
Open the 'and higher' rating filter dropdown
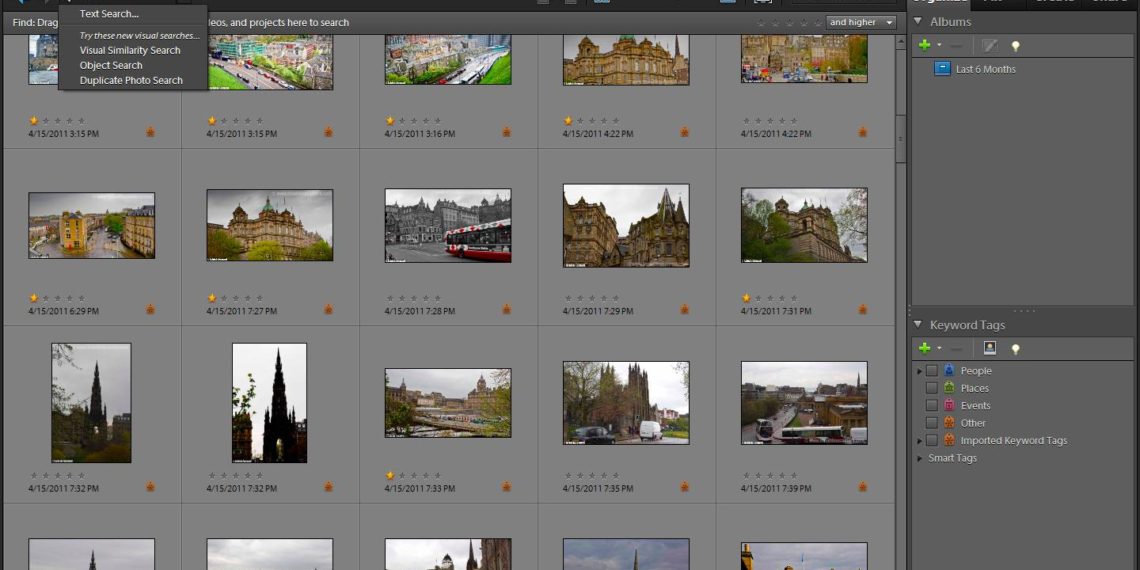click(861, 23)
